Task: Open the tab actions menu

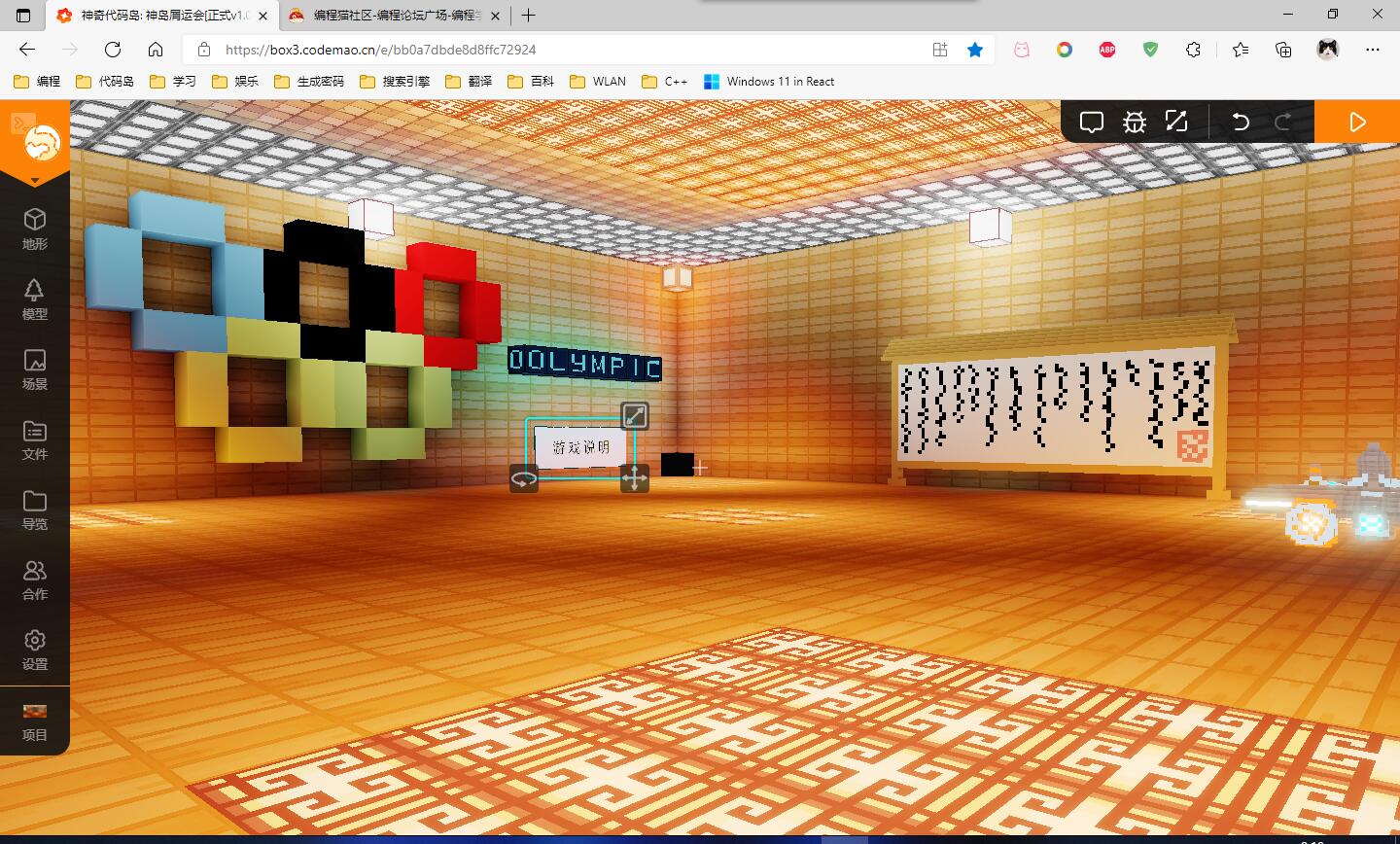Action: coord(23,16)
